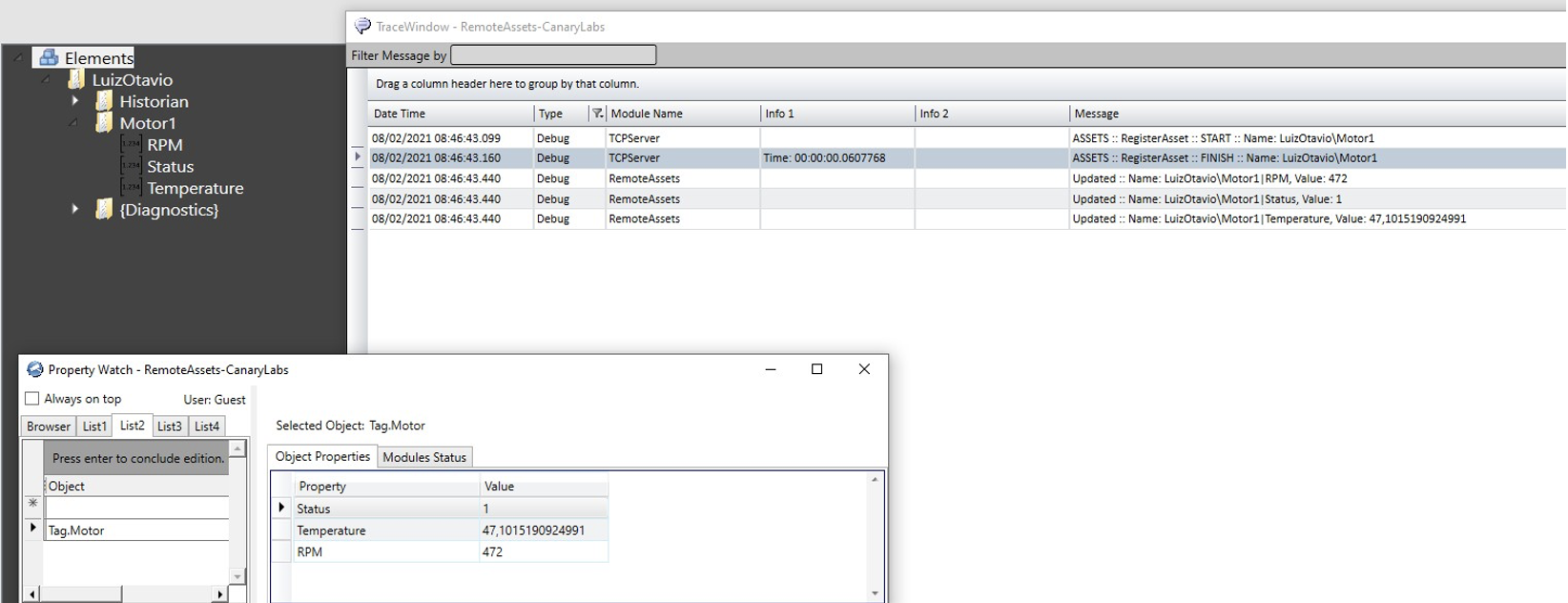Click the 47,1015190924991 value cell
1568x603 pixels.
click(x=544, y=530)
